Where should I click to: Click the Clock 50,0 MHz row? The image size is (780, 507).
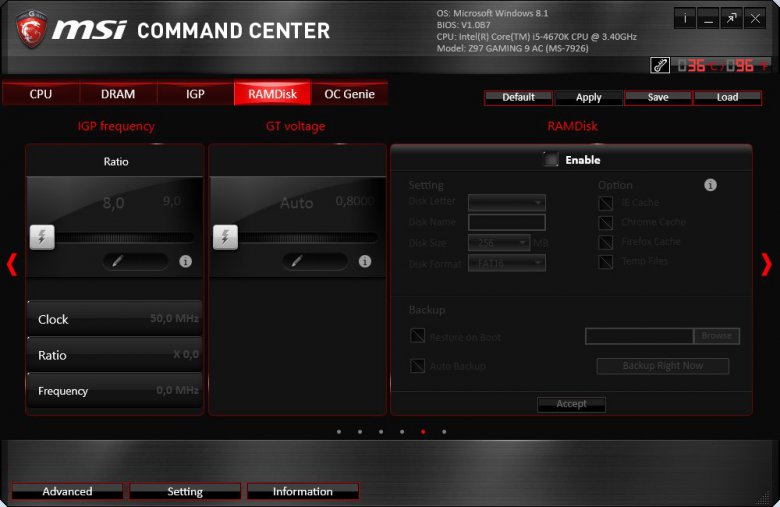(x=115, y=318)
